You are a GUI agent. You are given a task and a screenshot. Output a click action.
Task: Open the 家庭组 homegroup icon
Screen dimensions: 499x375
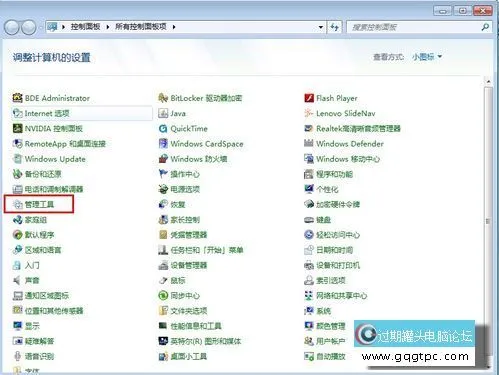[17, 220]
